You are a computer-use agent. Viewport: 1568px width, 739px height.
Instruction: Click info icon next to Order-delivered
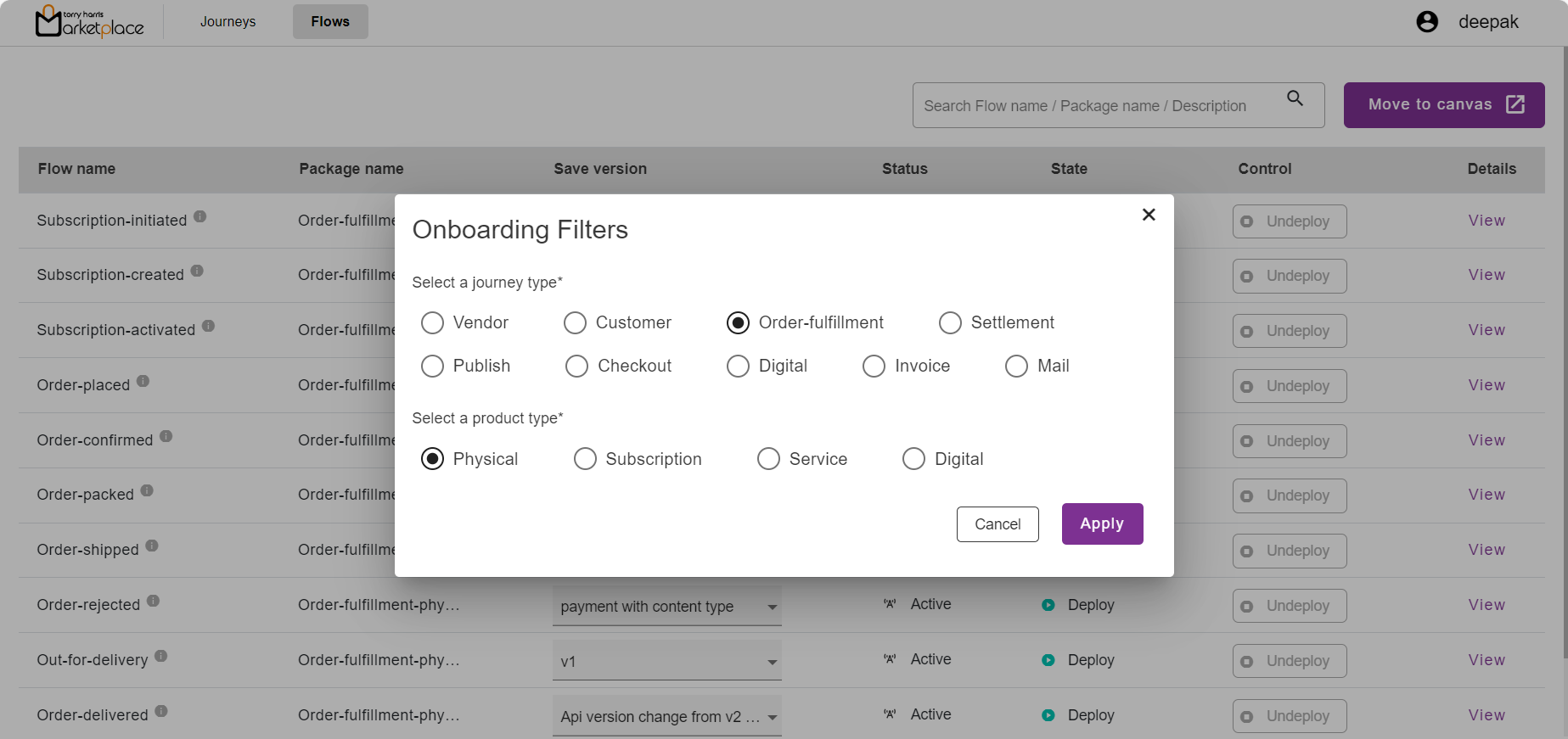pyautogui.click(x=161, y=711)
